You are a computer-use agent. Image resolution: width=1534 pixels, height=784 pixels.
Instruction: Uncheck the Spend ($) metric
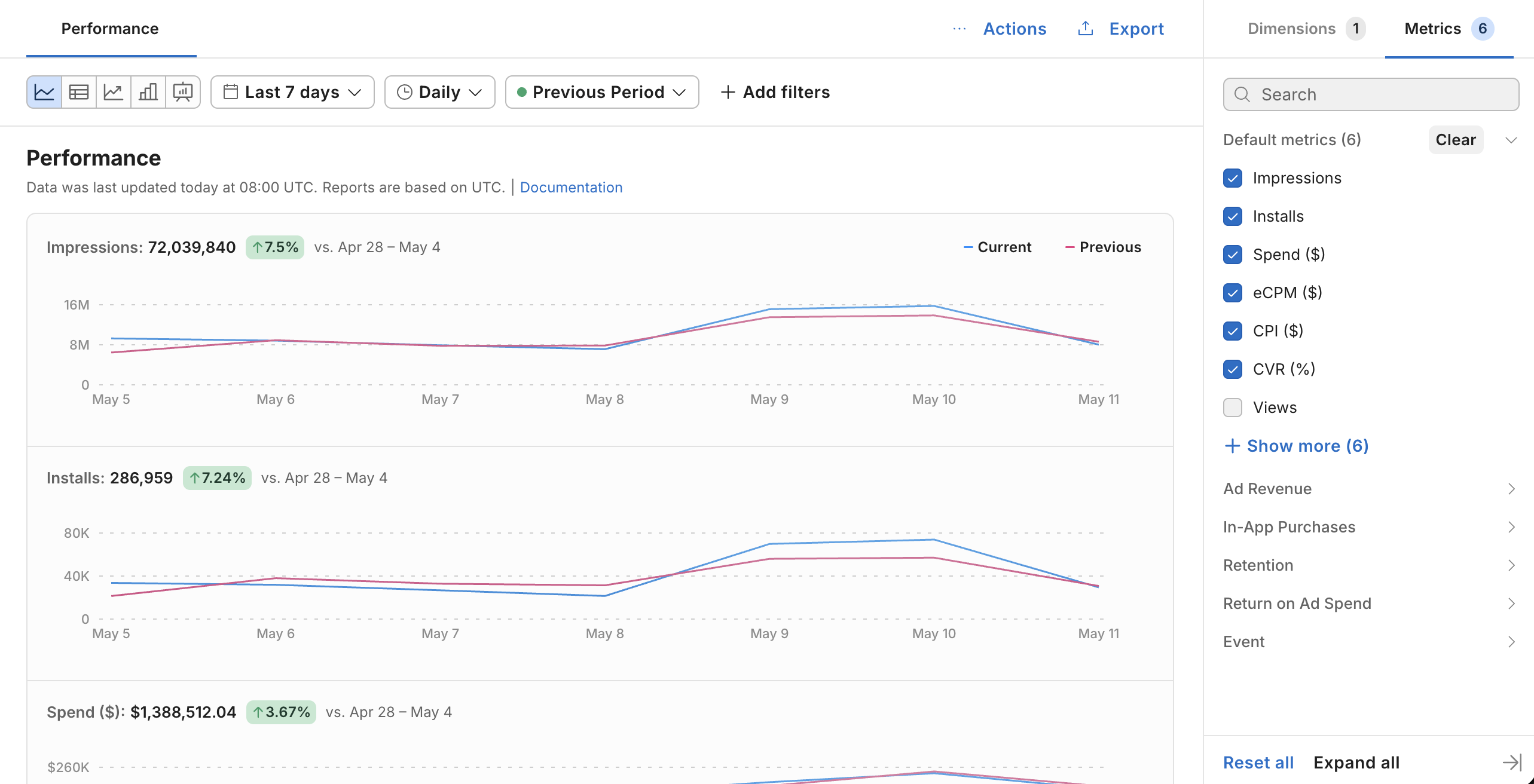(x=1233, y=255)
